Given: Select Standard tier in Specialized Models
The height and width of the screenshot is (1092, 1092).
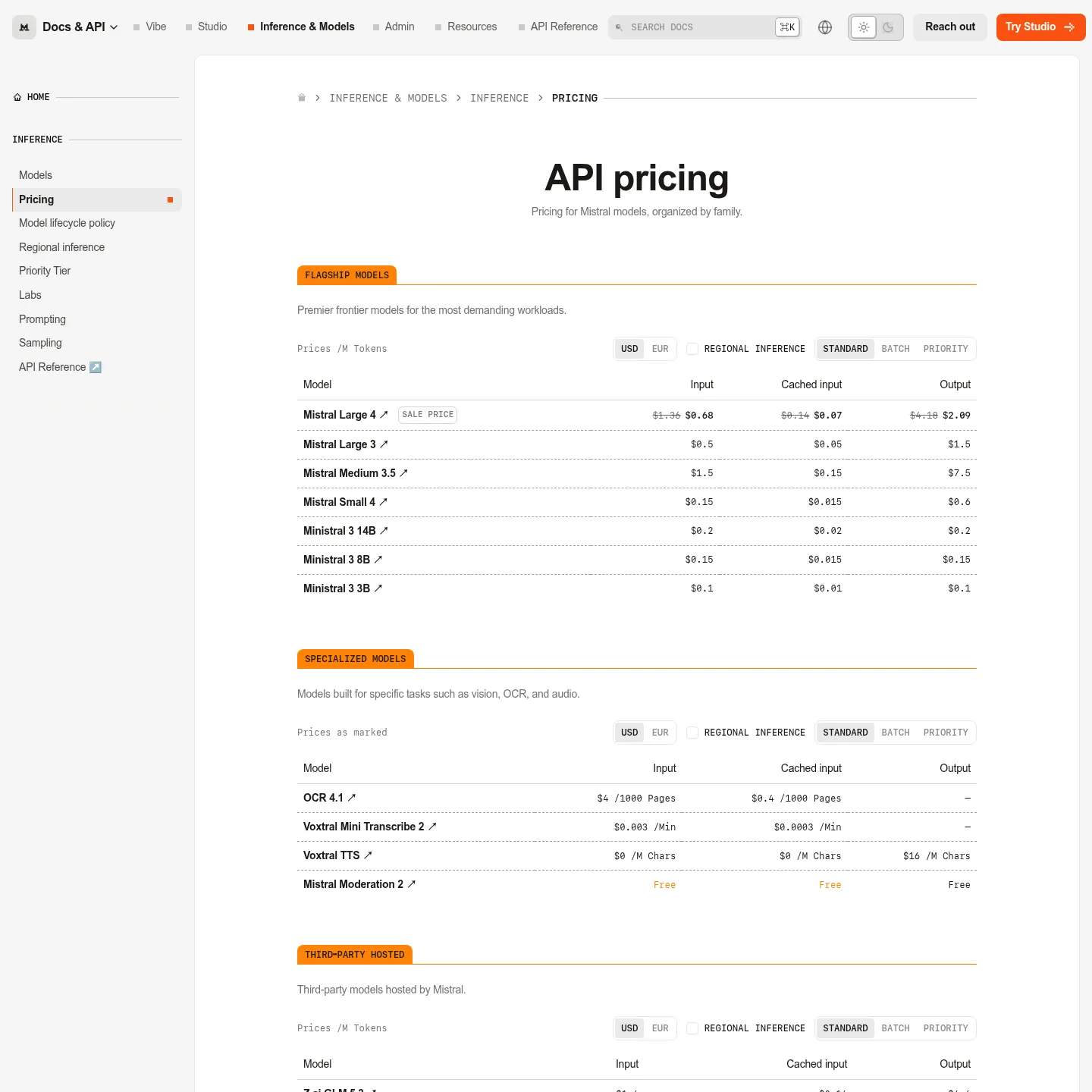Looking at the screenshot, I should click(x=845, y=733).
